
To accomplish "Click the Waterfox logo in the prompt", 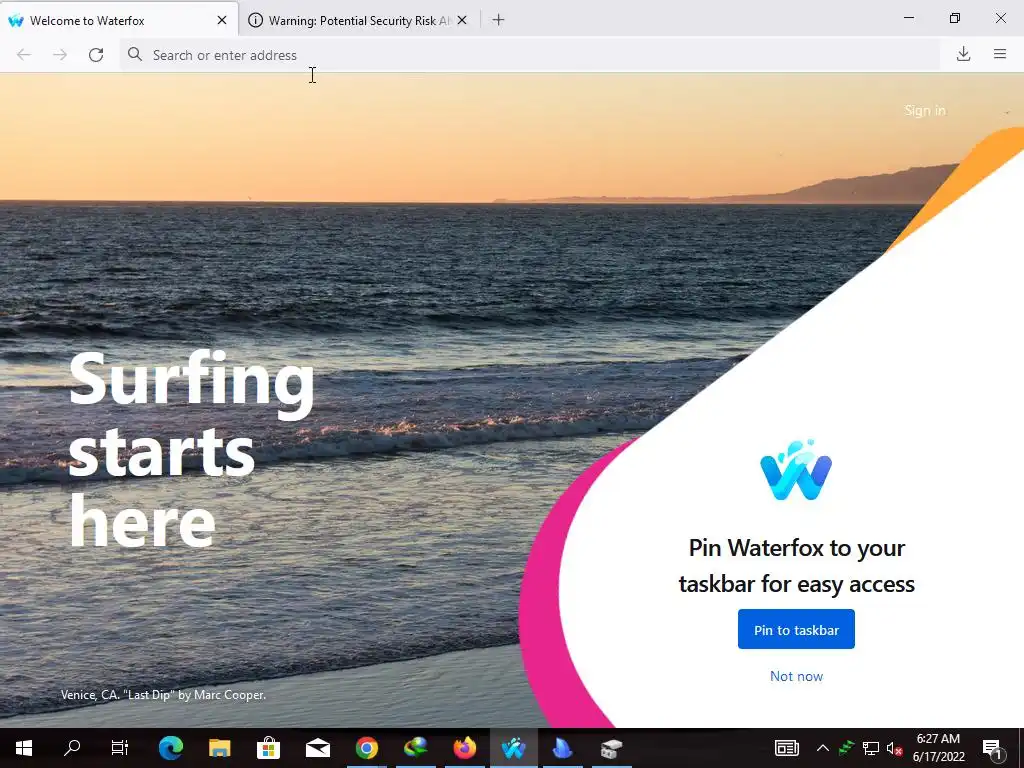I will (x=796, y=470).
